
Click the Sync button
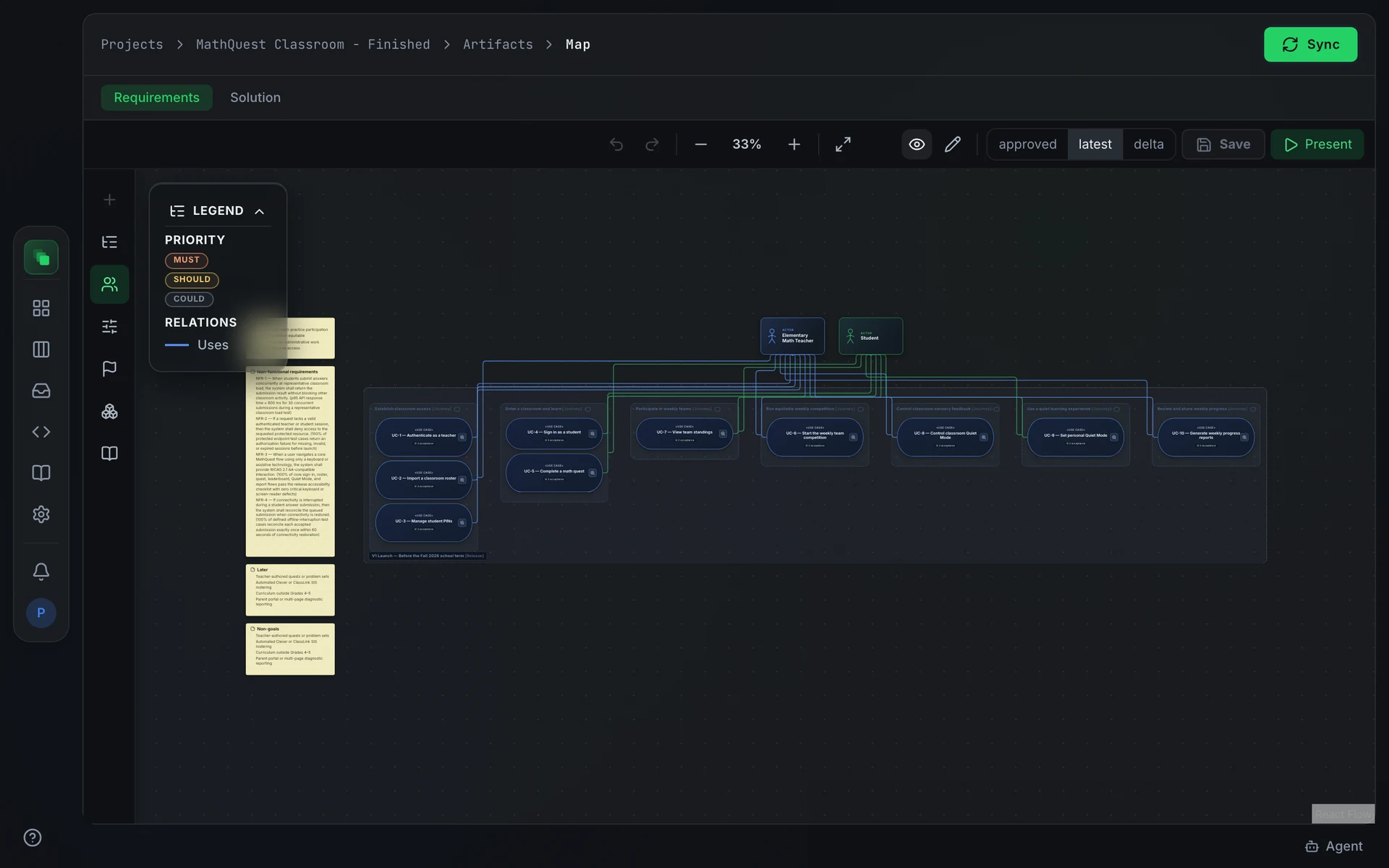click(1310, 44)
